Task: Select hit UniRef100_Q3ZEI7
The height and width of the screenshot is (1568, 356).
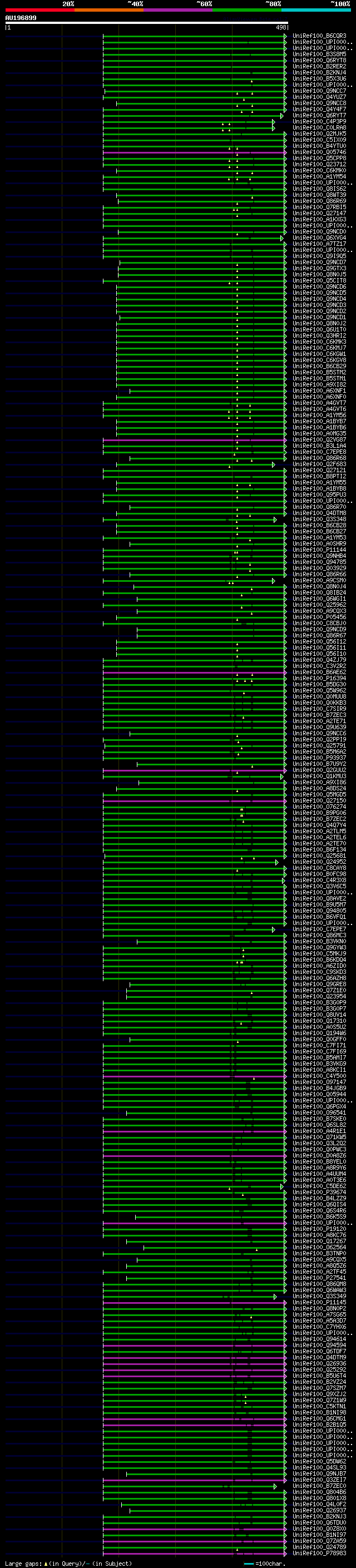Action: click(x=319, y=1480)
